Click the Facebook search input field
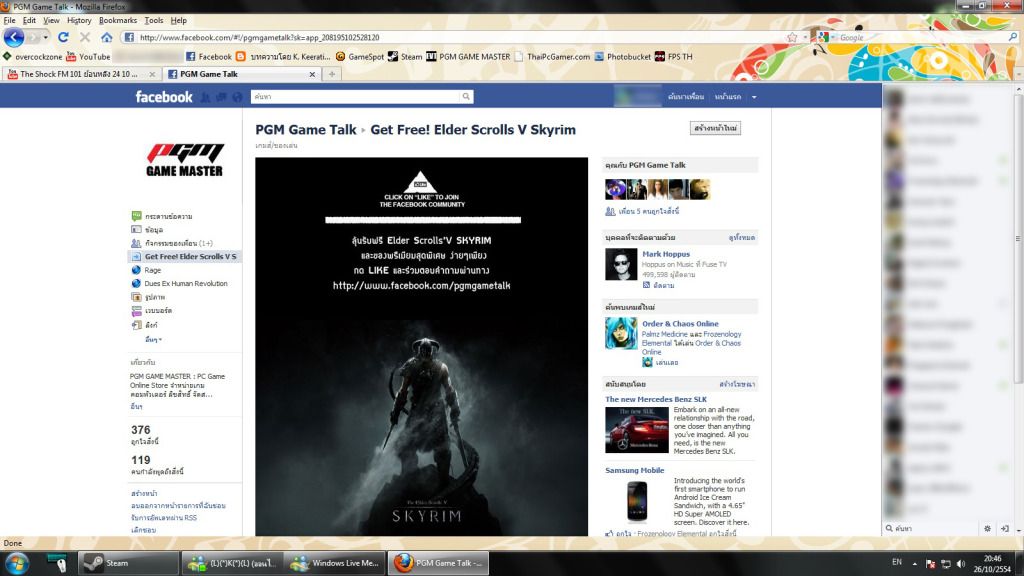1024x576 pixels. 355,97
